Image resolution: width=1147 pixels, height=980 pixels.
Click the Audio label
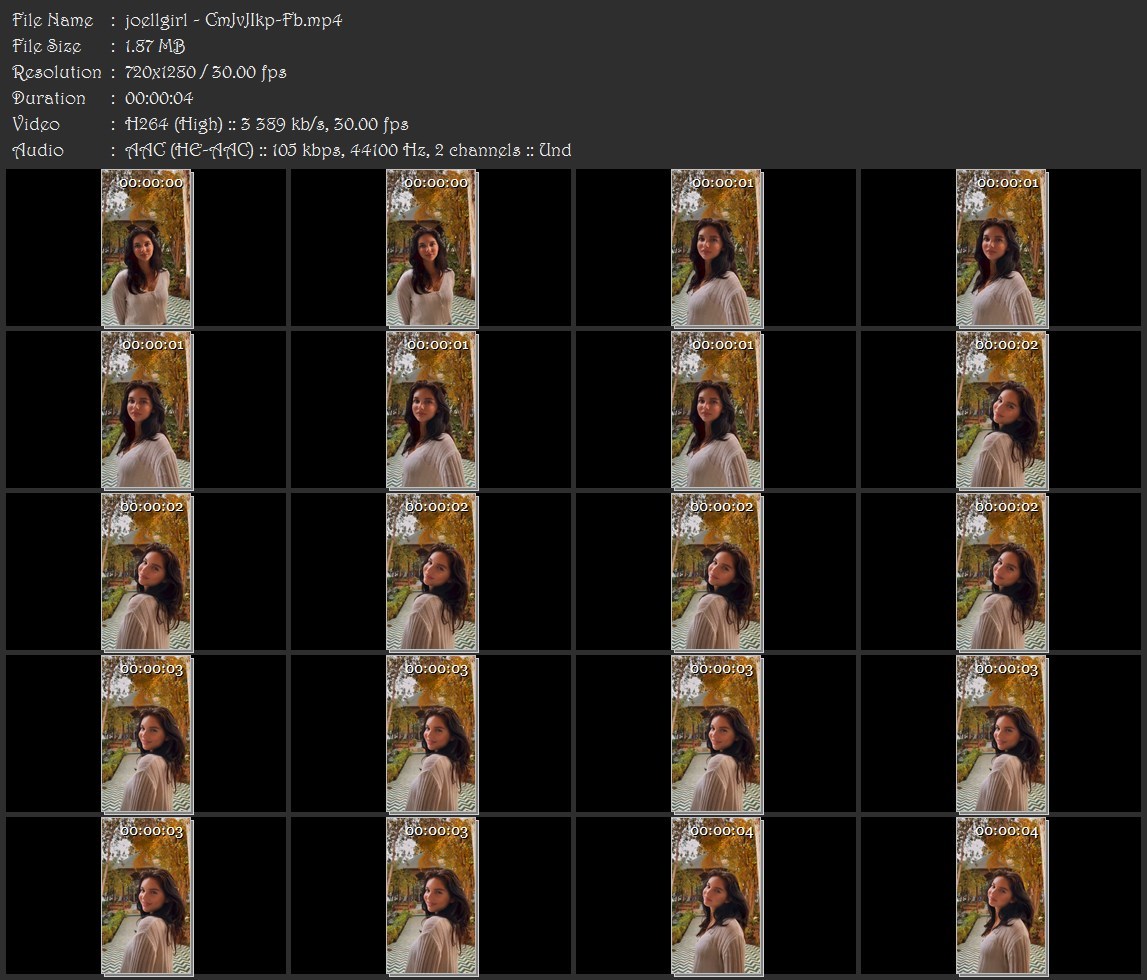[38, 151]
